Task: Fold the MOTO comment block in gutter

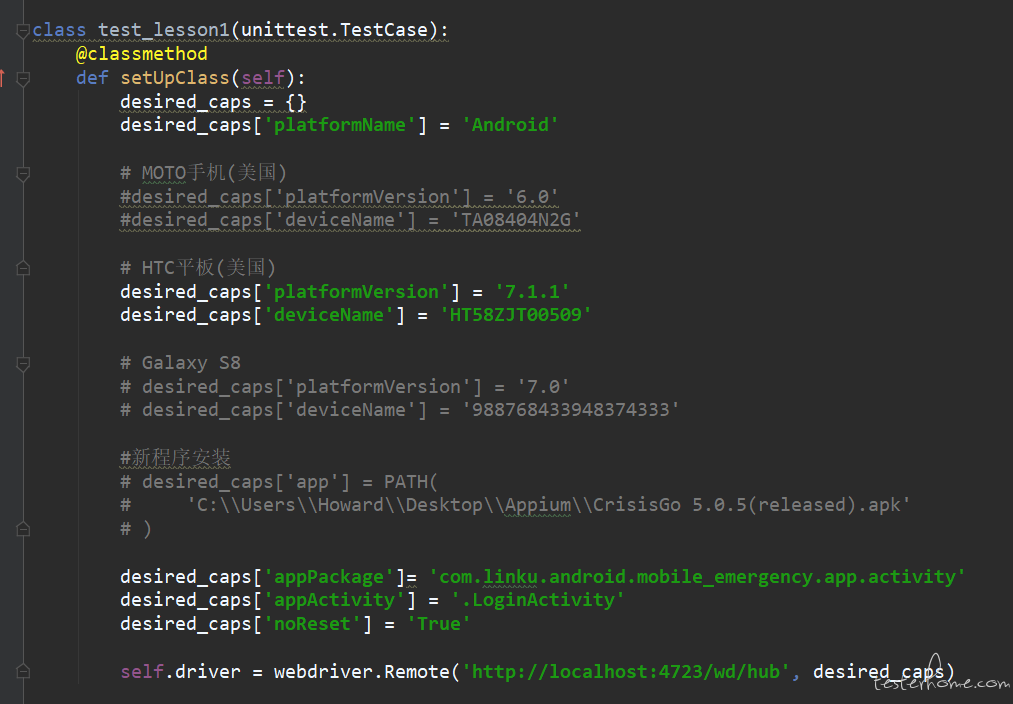Action: (x=23, y=174)
